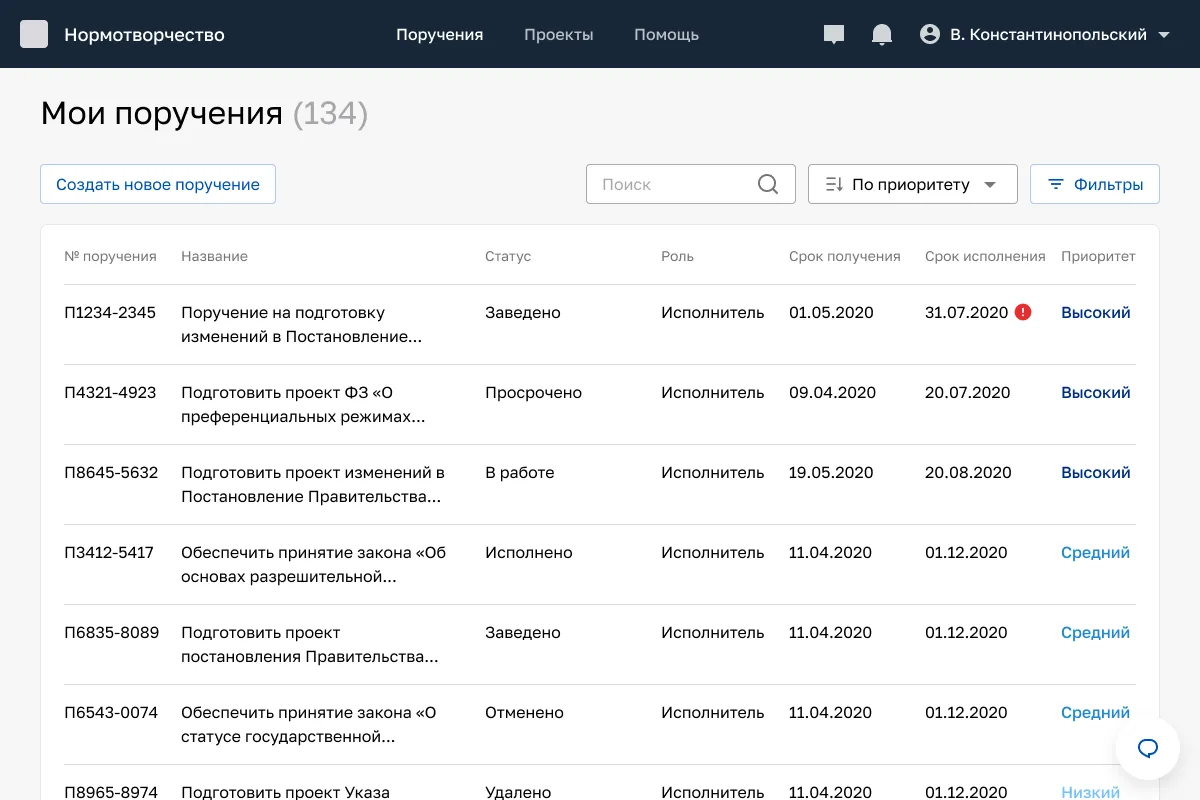Viewport: 1200px width, 800px height.
Task: Go to the Поручения tab
Action: pyautogui.click(x=439, y=34)
